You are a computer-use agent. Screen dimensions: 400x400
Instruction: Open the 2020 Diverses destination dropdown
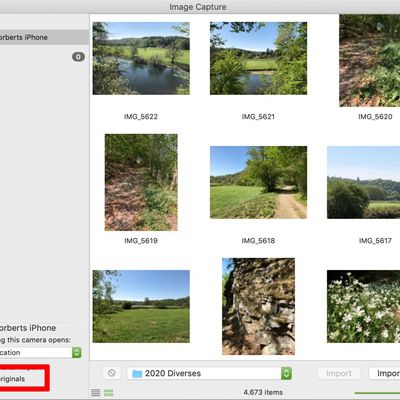[209, 373]
